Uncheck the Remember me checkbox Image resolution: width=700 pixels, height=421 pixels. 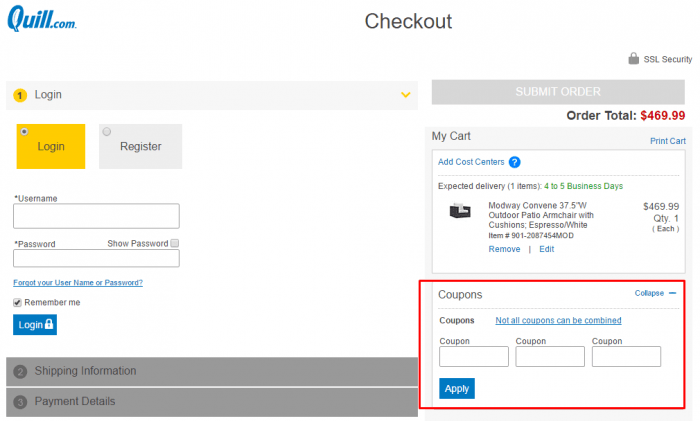coord(17,303)
